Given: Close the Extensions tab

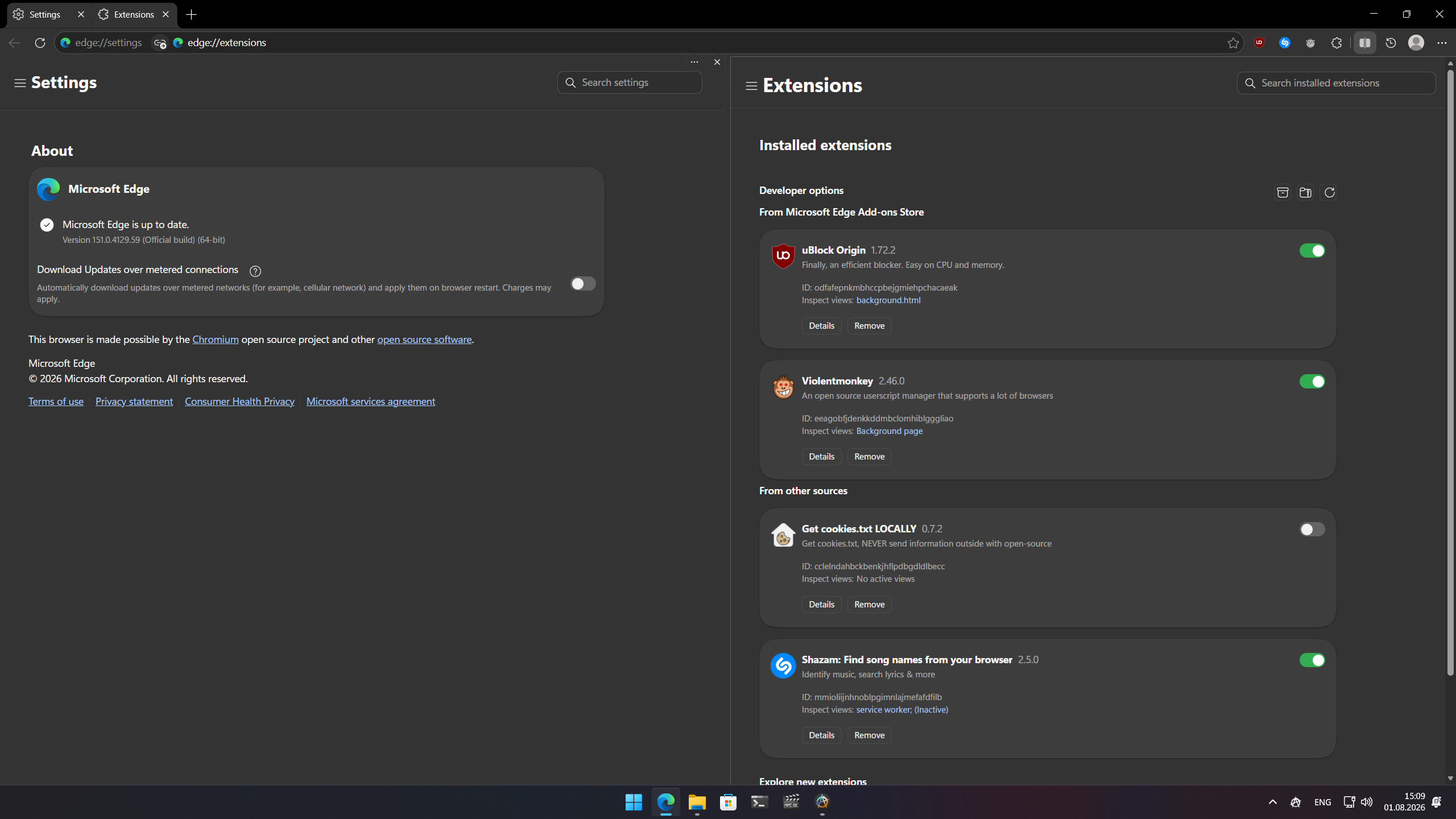Looking at the screenshot, I should click(x=166, y=15).
